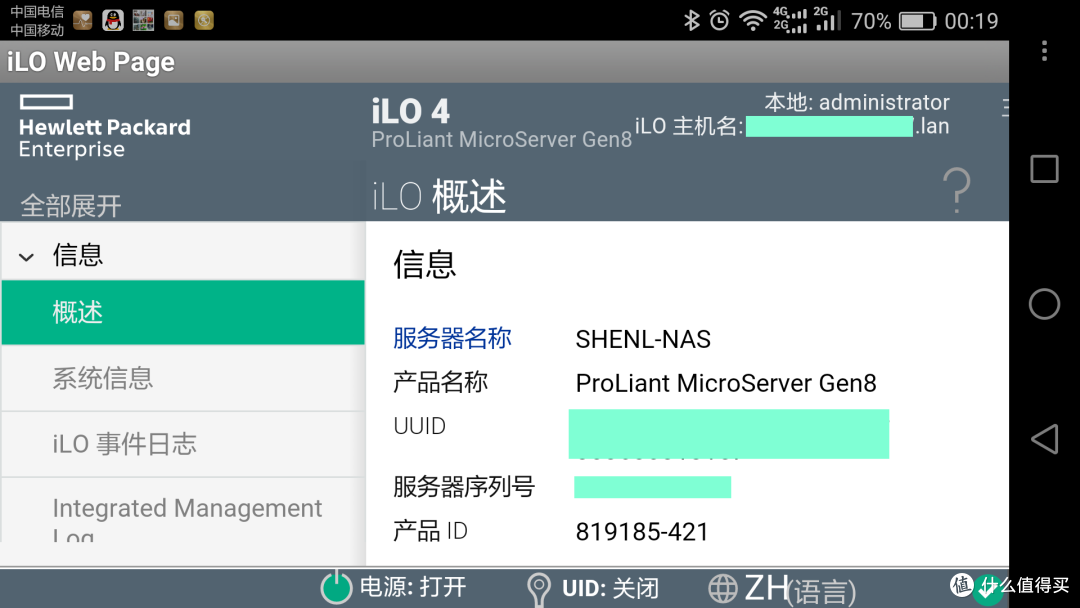Click the 产品 ID label

tap(430, 531)
